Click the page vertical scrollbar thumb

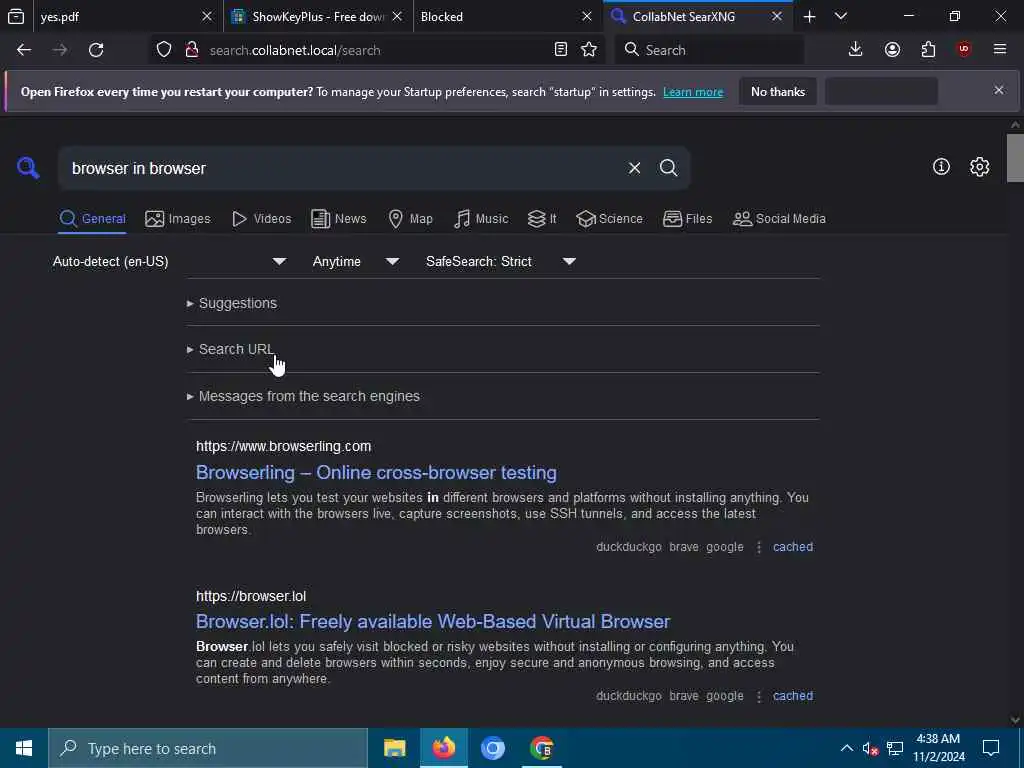pyautogui.click(x=1015, y=157)
